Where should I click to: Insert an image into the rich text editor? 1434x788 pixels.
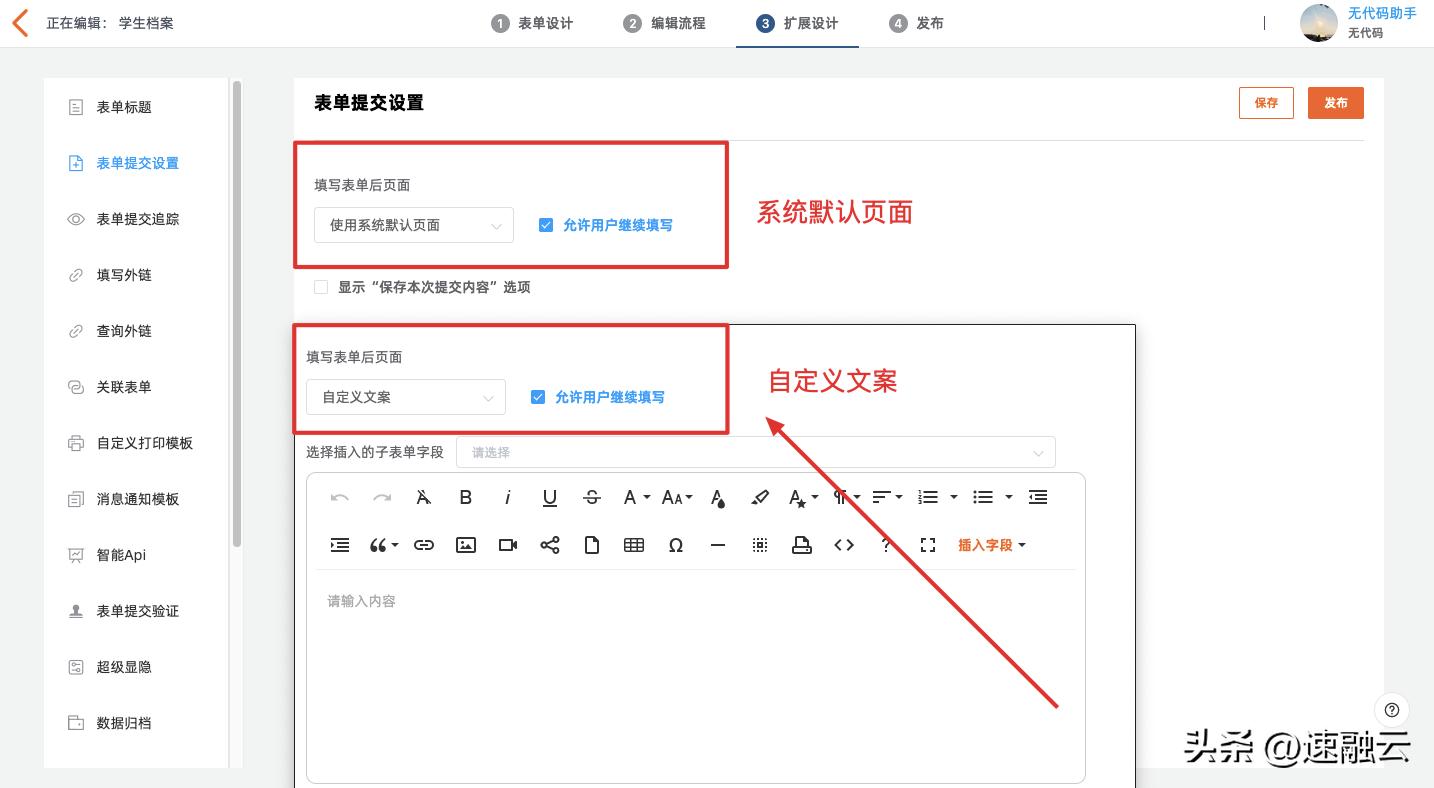(465, 545)
